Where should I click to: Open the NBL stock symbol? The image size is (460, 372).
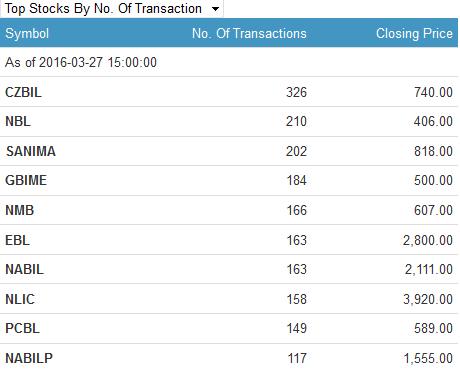[18, 121]
